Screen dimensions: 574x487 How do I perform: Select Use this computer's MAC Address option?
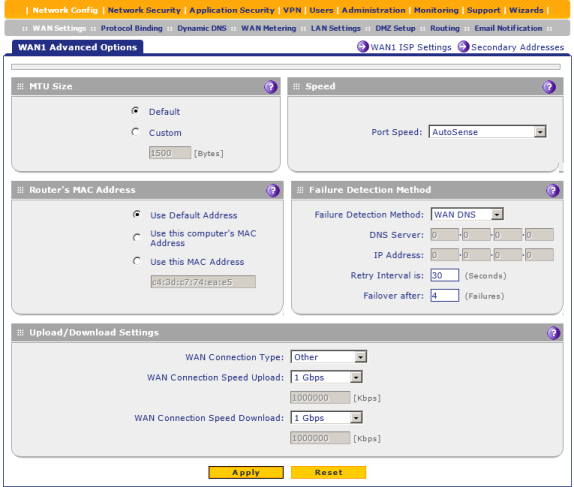[137, 238]
